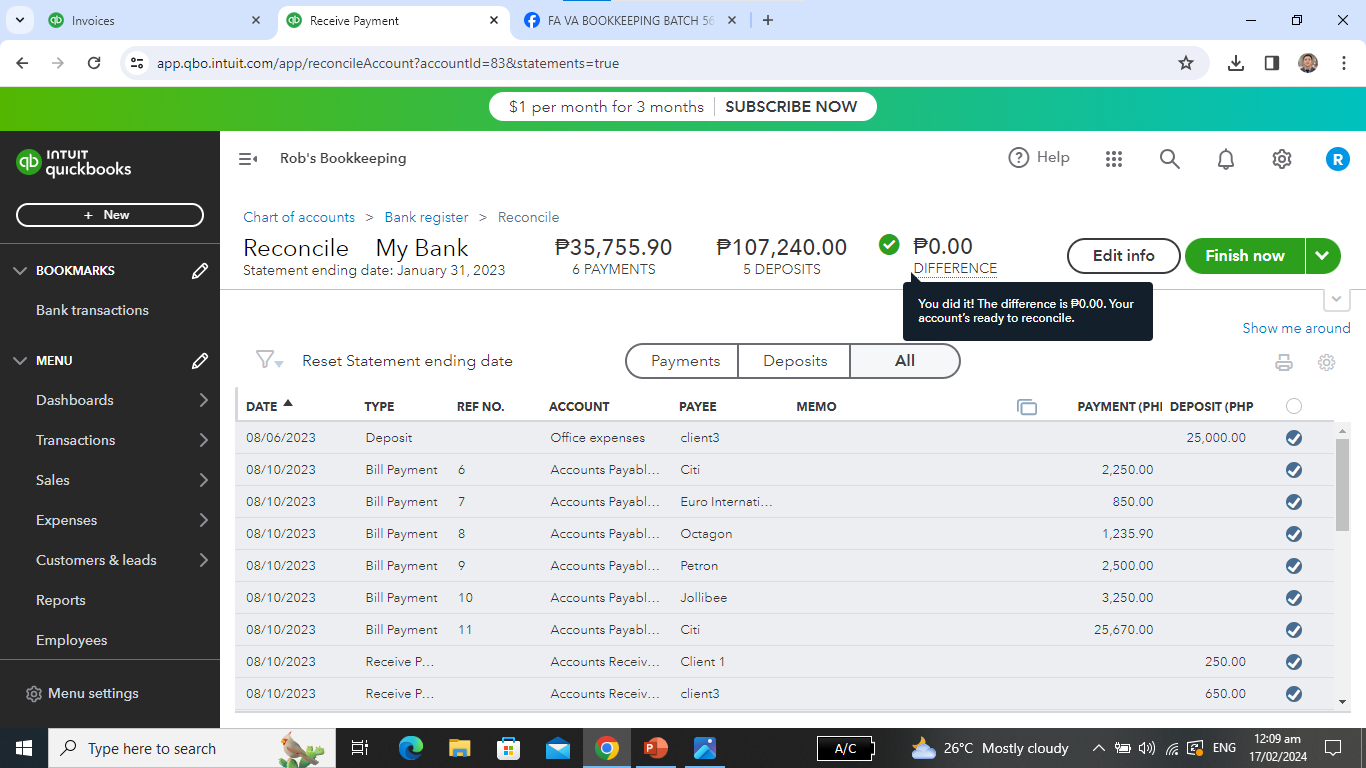
Task: Open Task View on taskbar
Action: (x=361, y=748)
